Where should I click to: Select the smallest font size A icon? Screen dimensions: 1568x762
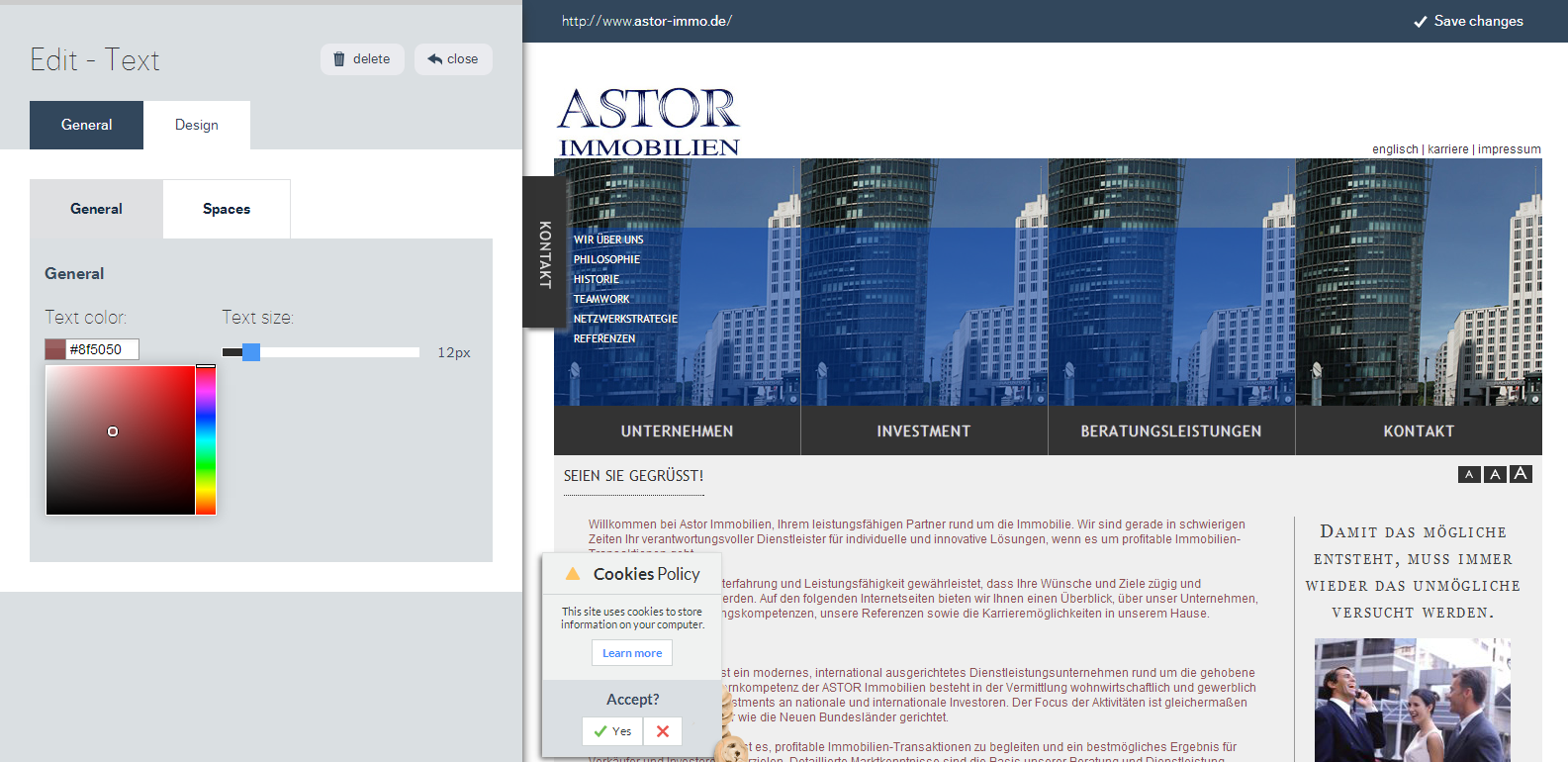point(1469,475)
